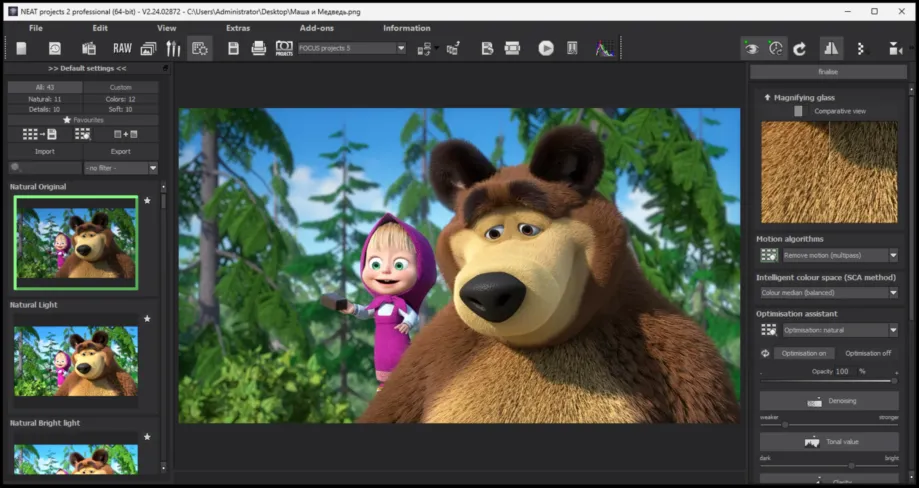Viewport: 919px width, 488px height.
Task: Toggle the real-time eye preview icon
Action: tap(751, 49)
